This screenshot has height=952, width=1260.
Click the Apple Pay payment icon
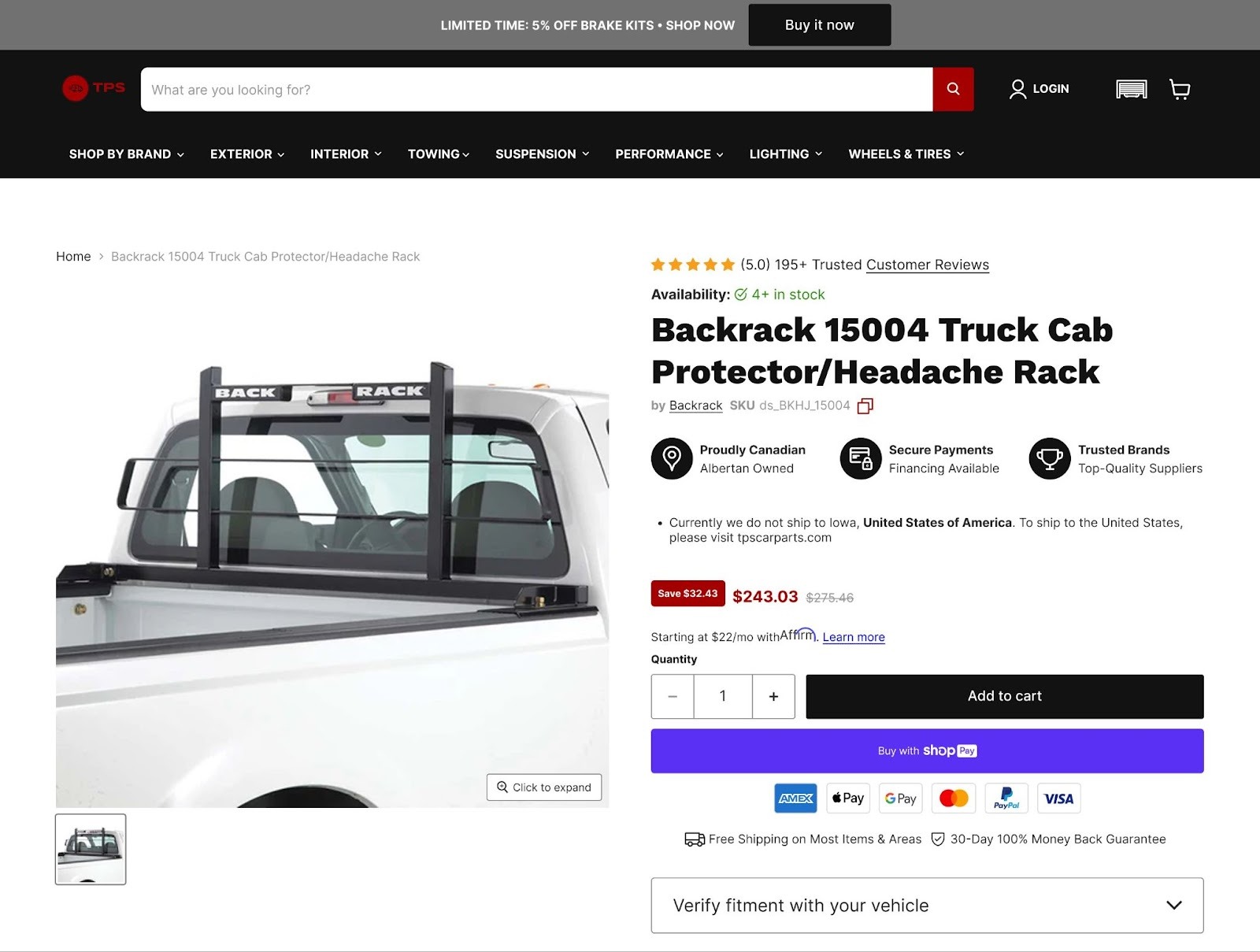848,798
